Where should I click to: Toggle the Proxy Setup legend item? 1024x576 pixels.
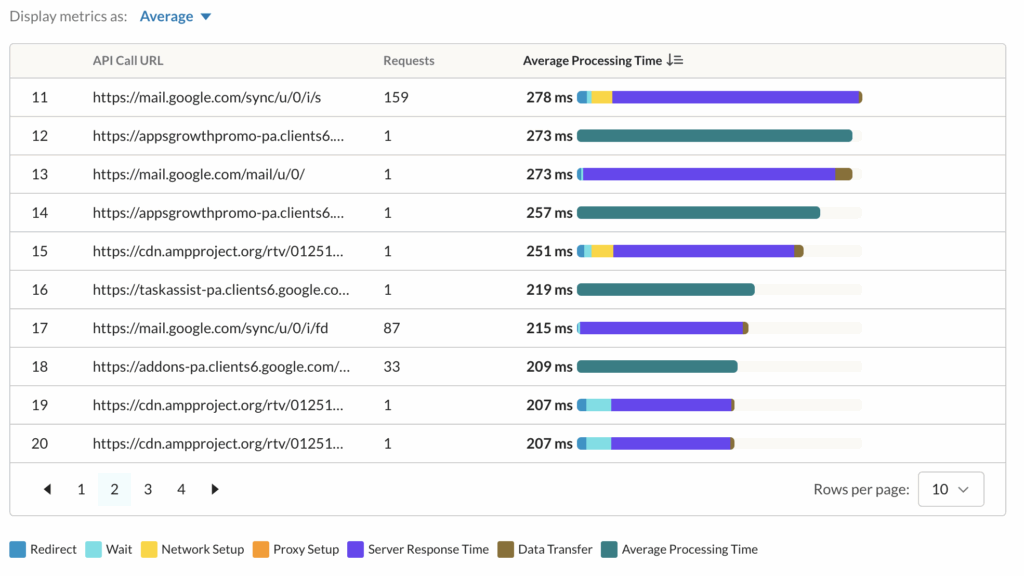pos(296,549)
